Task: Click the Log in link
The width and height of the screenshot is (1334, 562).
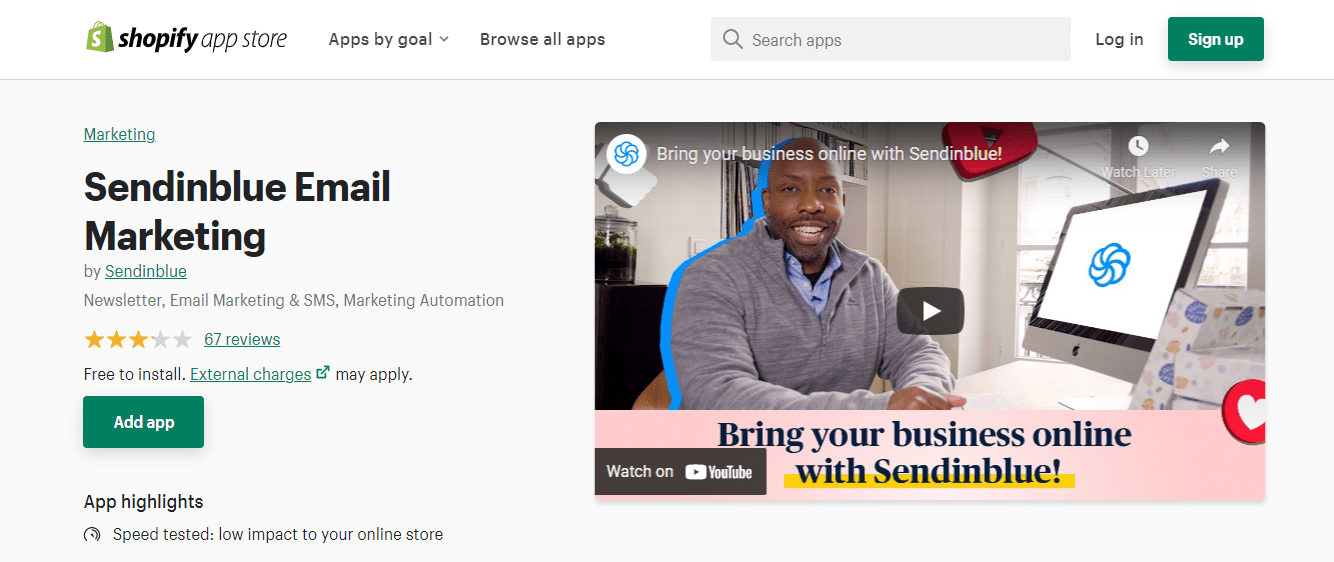Action: tap(1119, 39)
